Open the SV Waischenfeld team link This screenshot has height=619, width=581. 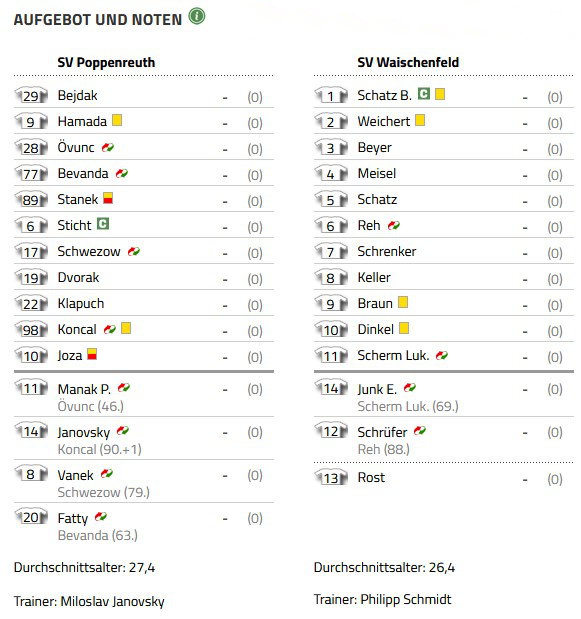(408, 62)
